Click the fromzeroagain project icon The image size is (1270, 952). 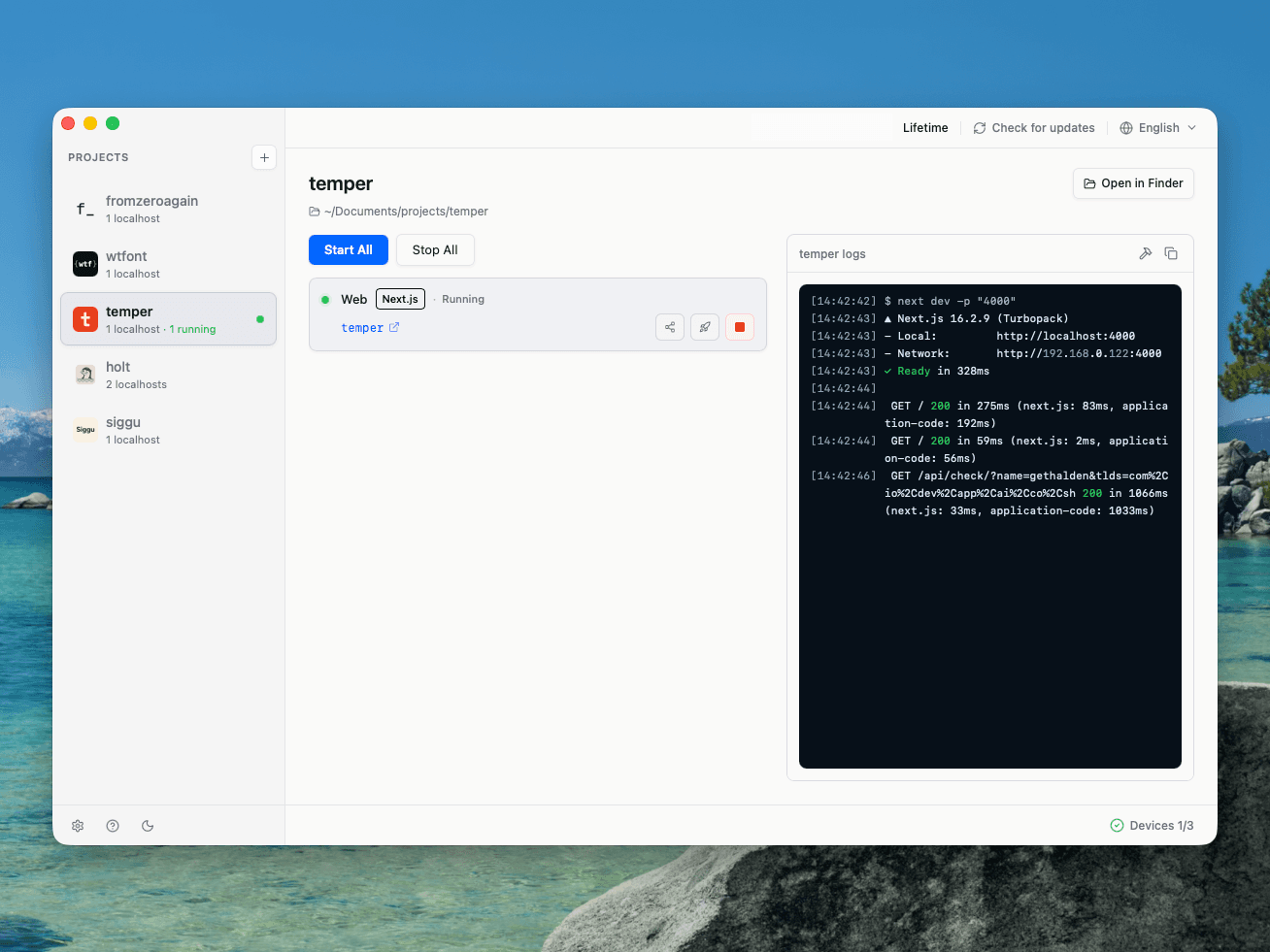(x=85, y=209)
